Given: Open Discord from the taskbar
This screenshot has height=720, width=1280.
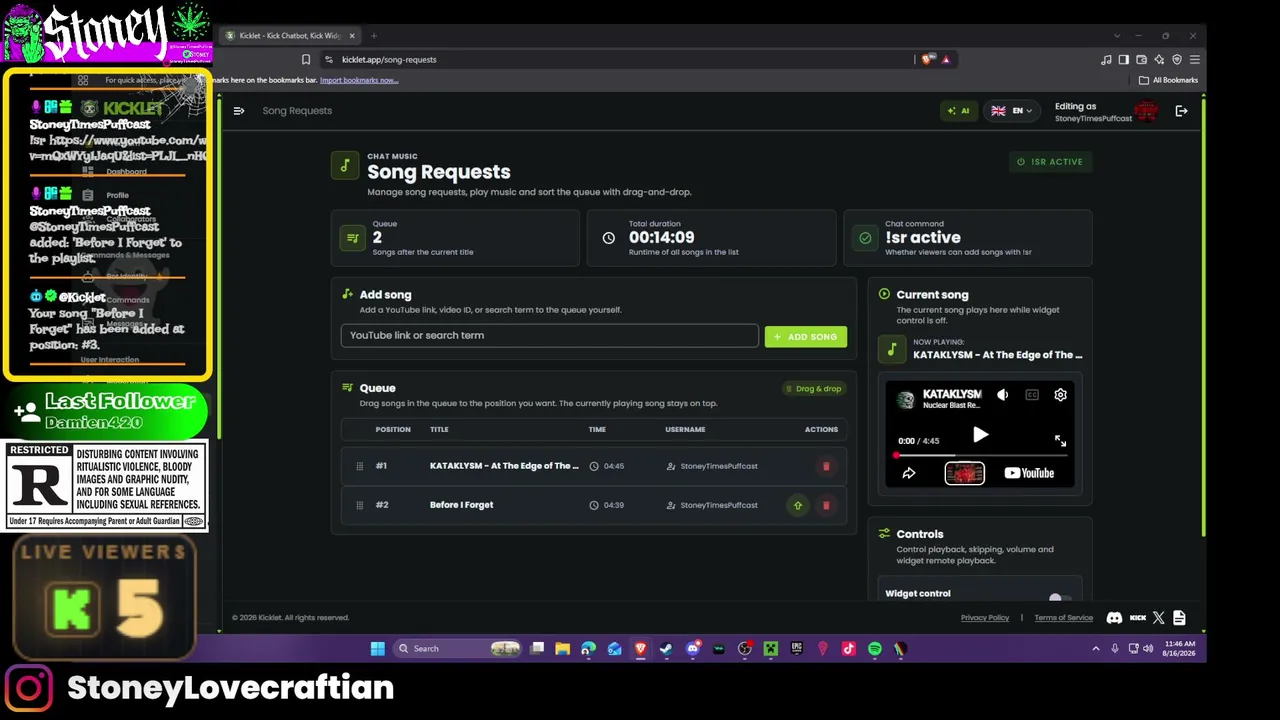Looking at the screenshot, I should coord(692,649).
